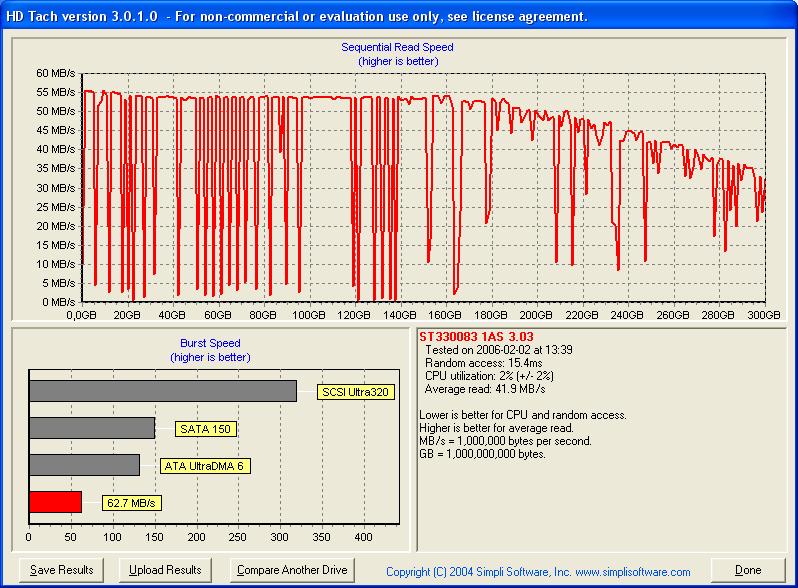This screenshot has width=798, height=588.
Task: Click the 250 burst axis label
Action: point(238,537)
